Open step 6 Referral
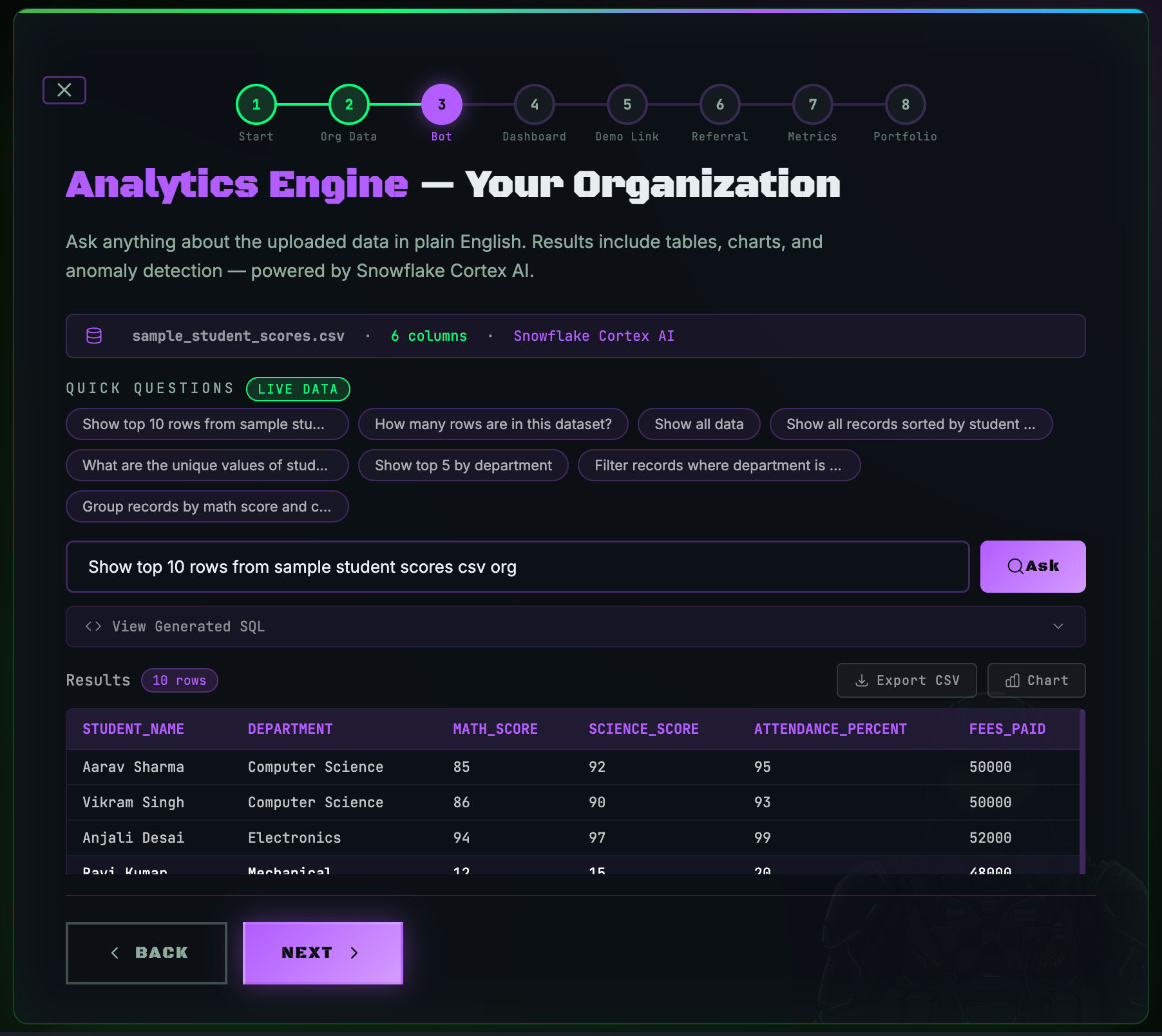Viewport: 1162px width, 1036px height. tap(720, 104)
